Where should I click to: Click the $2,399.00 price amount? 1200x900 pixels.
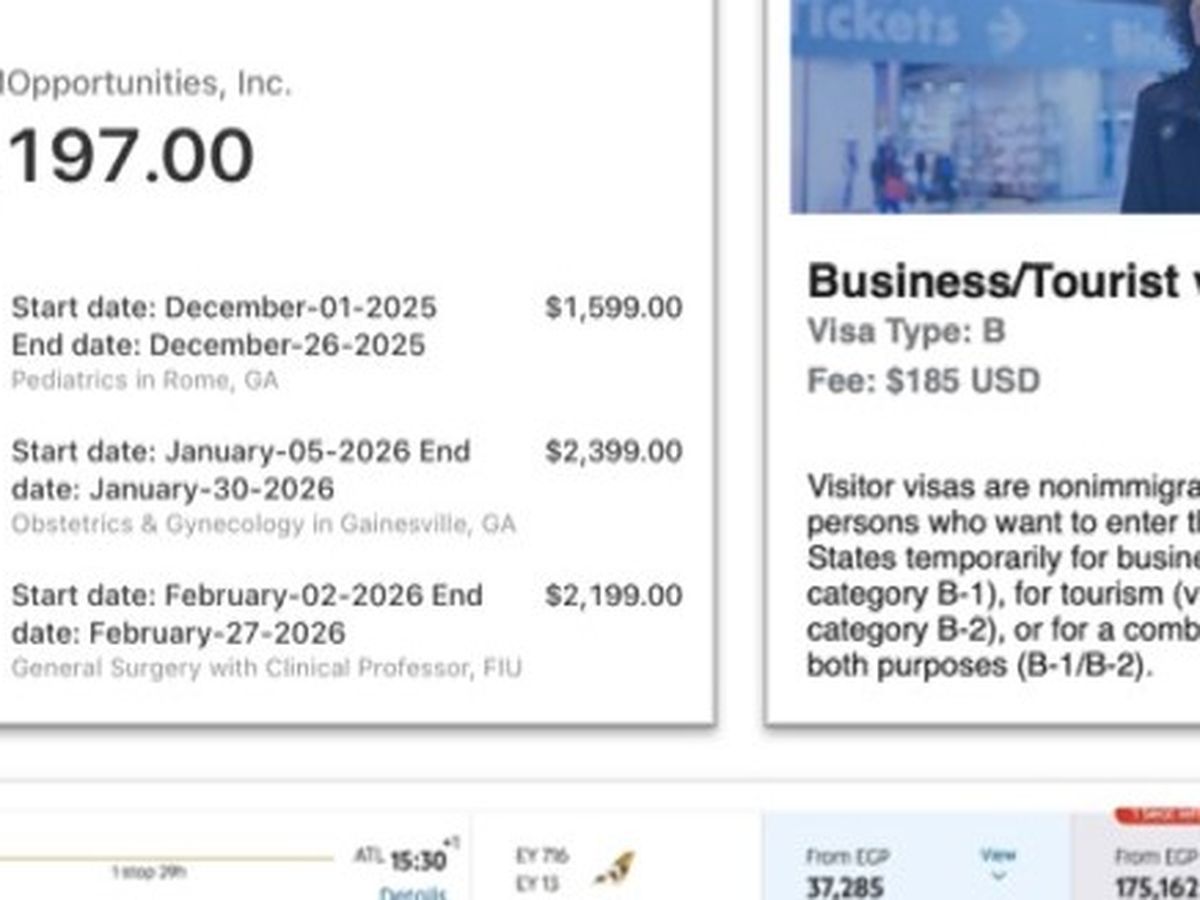(x=613, y=451)
